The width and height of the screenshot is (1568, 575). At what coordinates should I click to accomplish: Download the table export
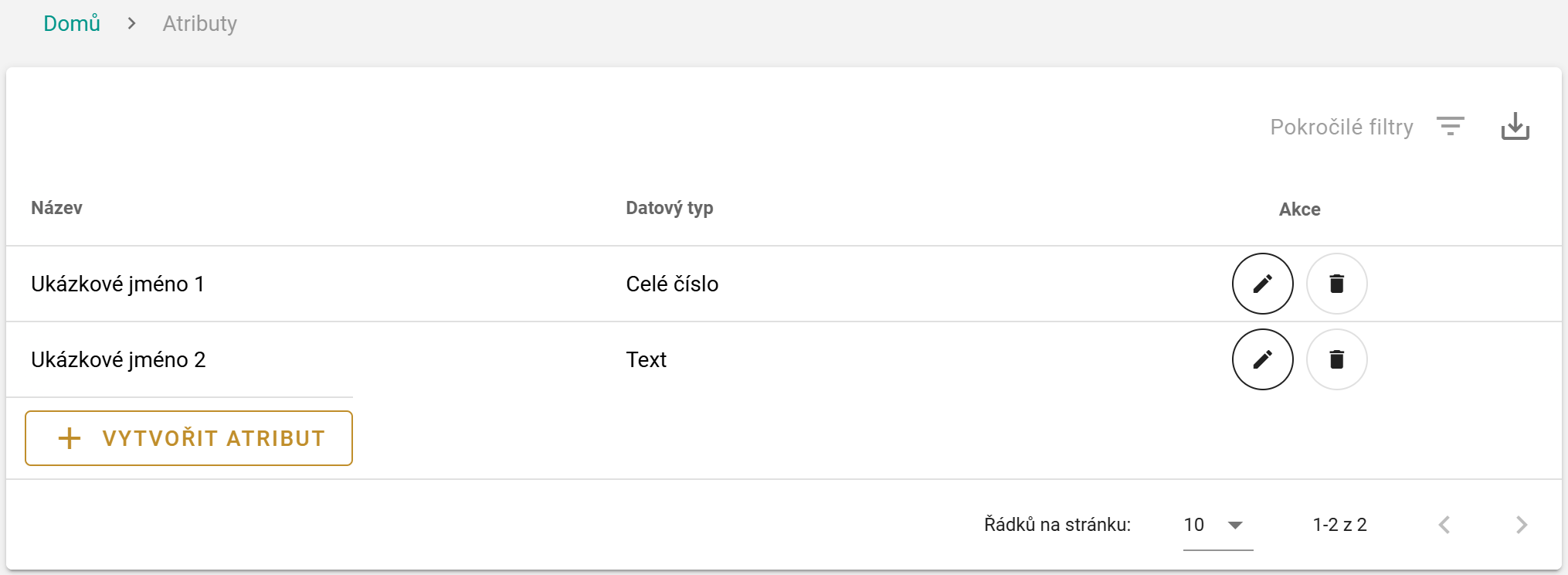click(x=1515, y=126)
